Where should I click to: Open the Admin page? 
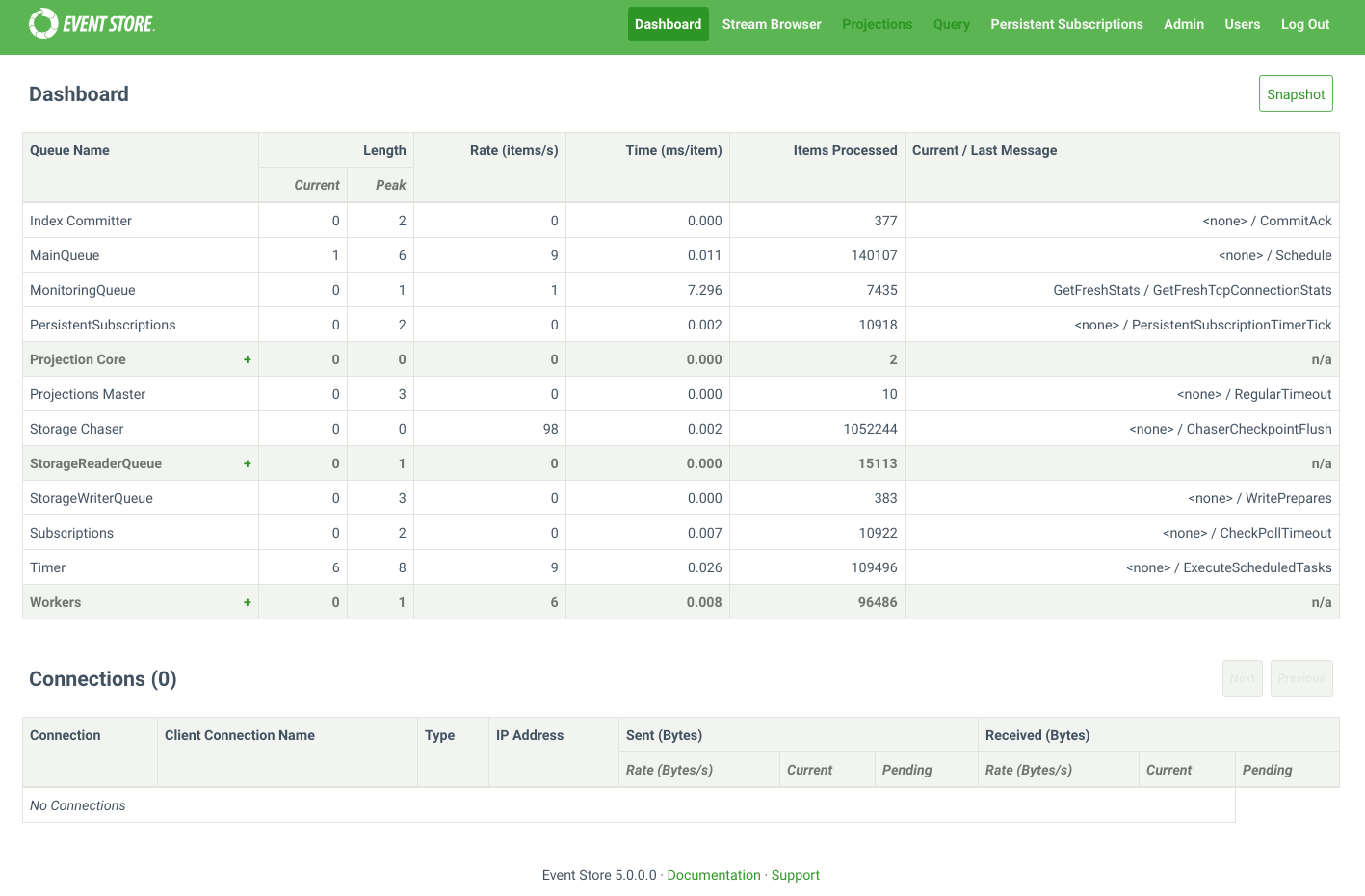tap(1183, 24)
